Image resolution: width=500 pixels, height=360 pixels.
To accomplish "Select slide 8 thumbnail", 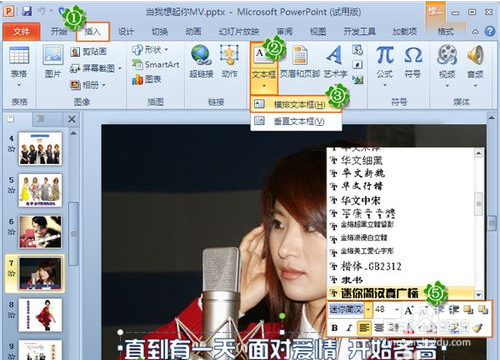I will click(40, 315).
